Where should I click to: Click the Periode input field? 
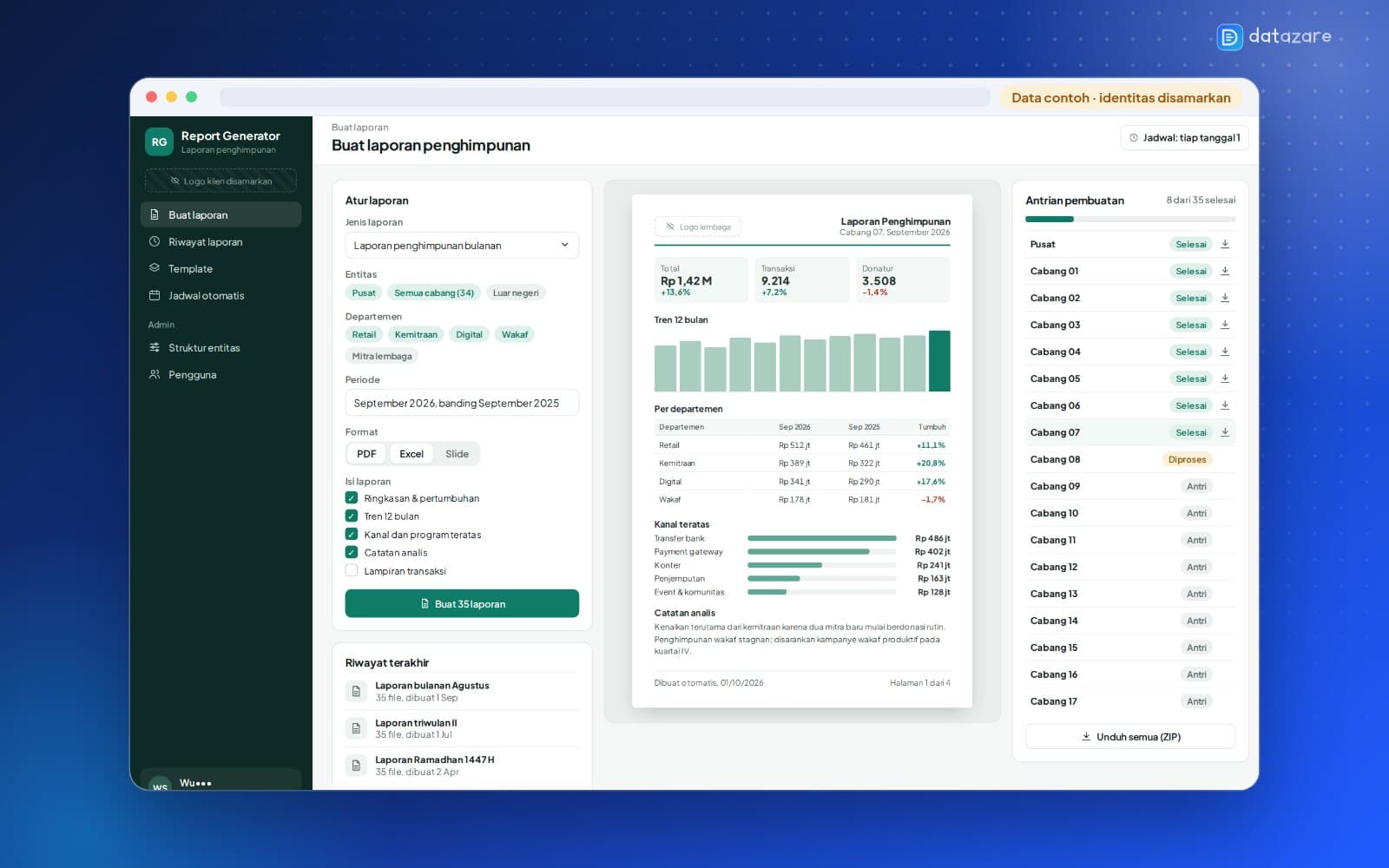point(462,403)
